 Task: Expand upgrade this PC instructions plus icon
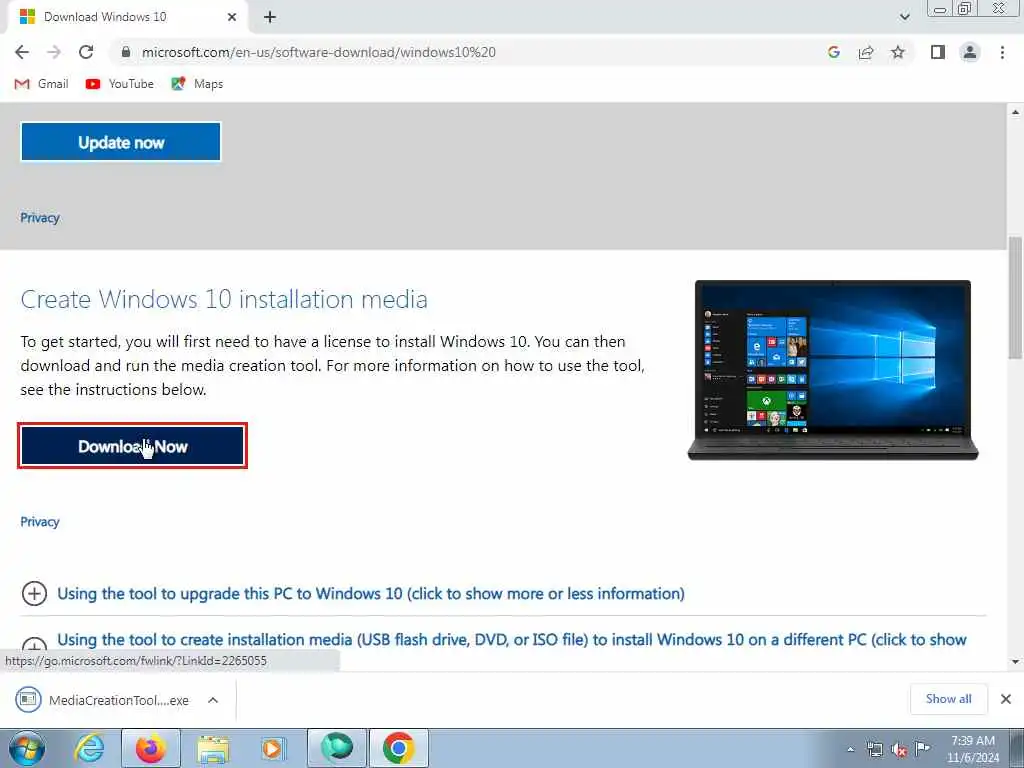point(34,594)
